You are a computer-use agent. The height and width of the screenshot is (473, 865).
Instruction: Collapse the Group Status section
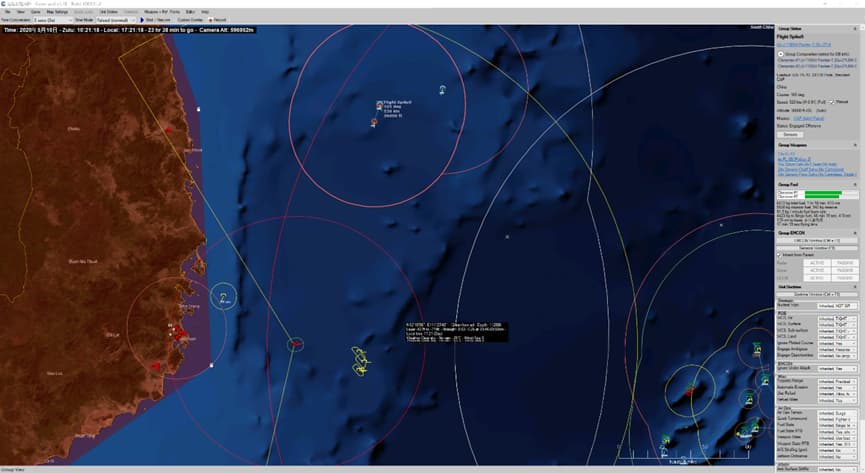point(855,29)
